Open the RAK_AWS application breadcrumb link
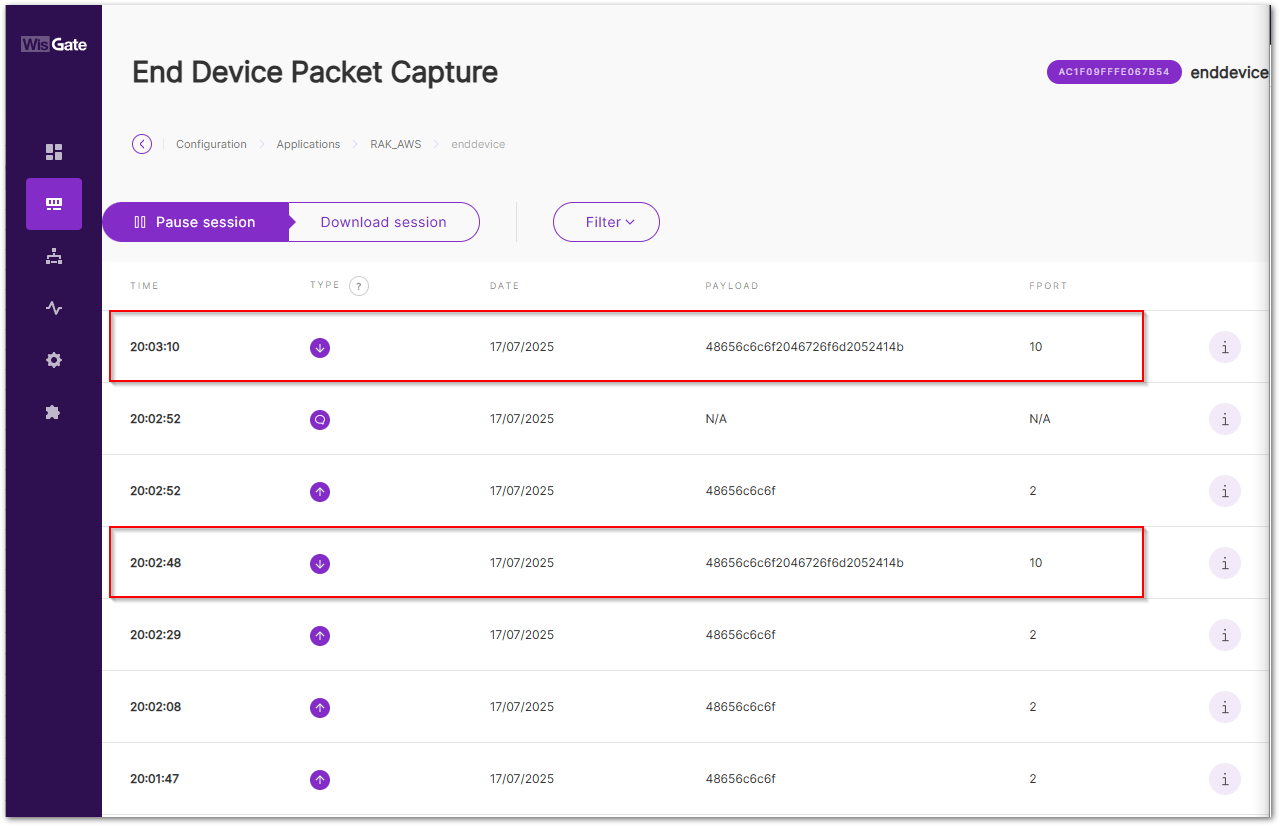This screenshot has height=826, width=1280. point(395,144)
